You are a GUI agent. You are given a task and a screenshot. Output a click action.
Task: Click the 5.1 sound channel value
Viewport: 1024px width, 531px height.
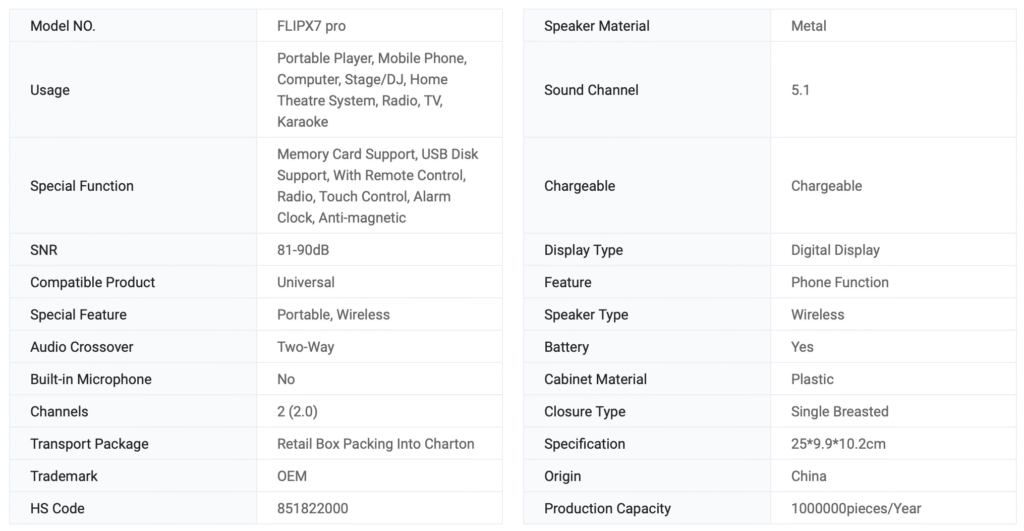800,90
